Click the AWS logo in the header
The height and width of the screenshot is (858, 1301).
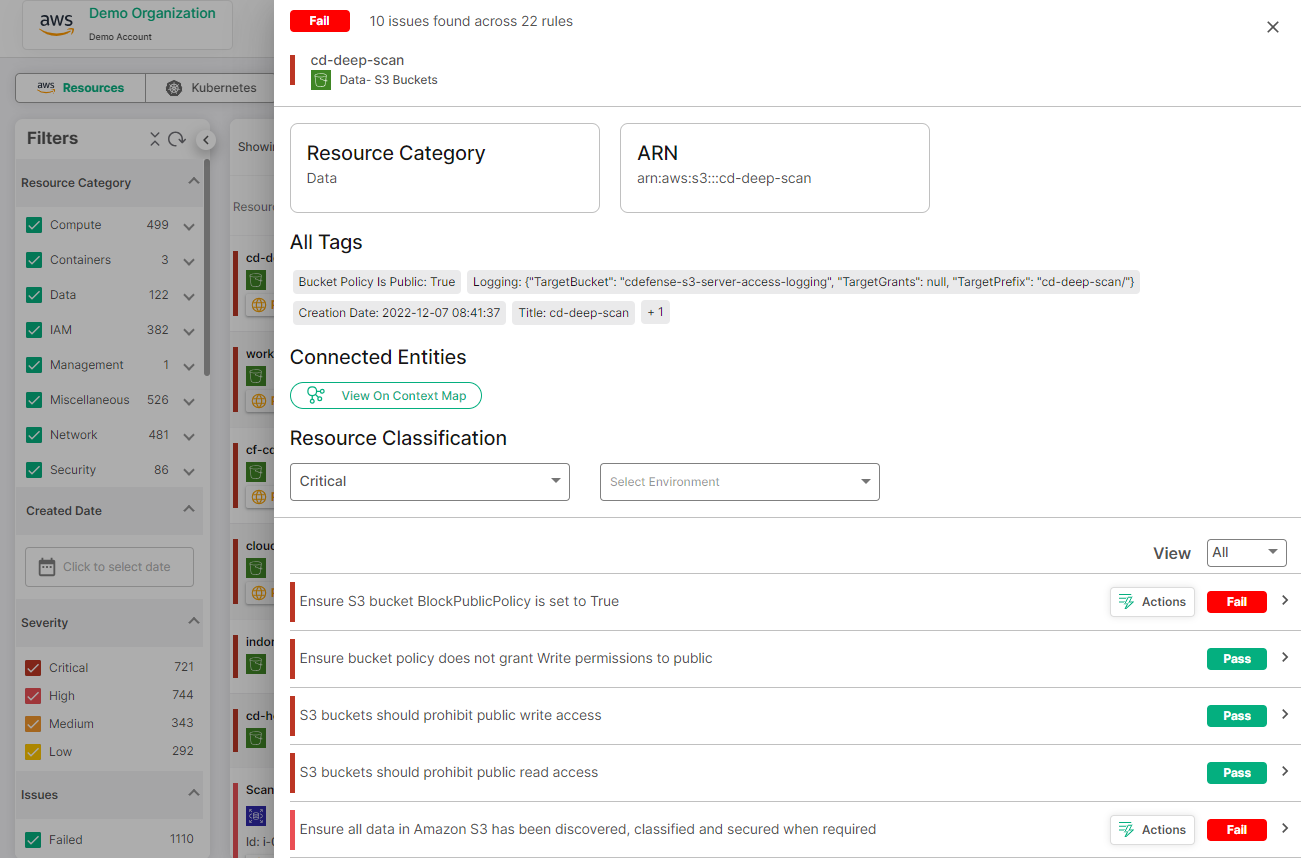tap(56, 24)
